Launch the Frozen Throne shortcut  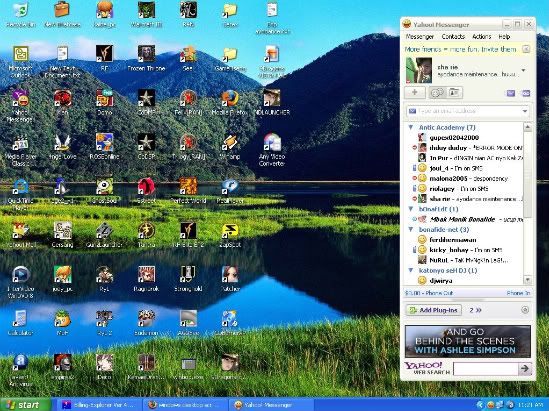pyautogui.click(x=146, y=58)
